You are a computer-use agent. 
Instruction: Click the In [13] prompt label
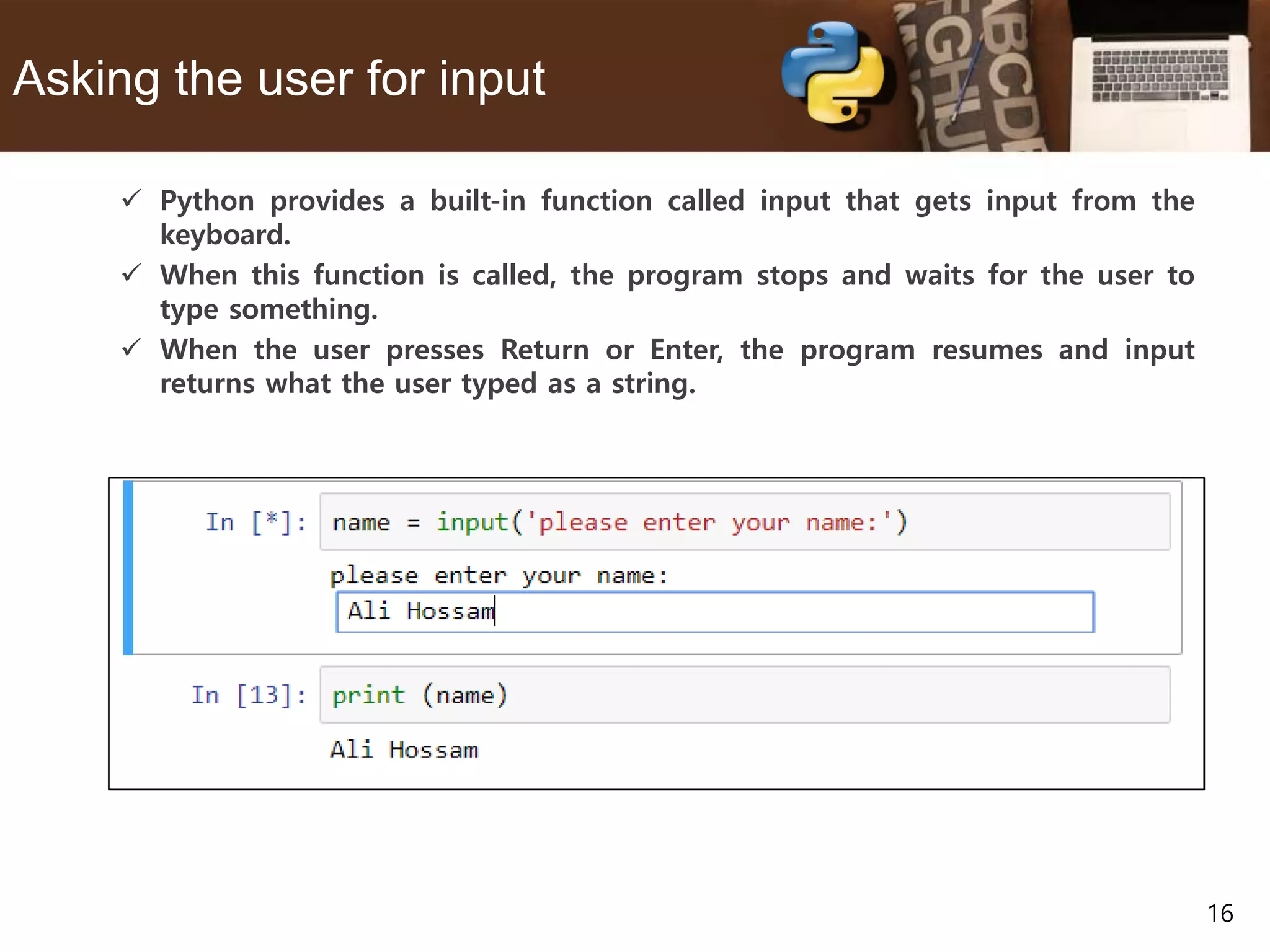tap(248, 695)
